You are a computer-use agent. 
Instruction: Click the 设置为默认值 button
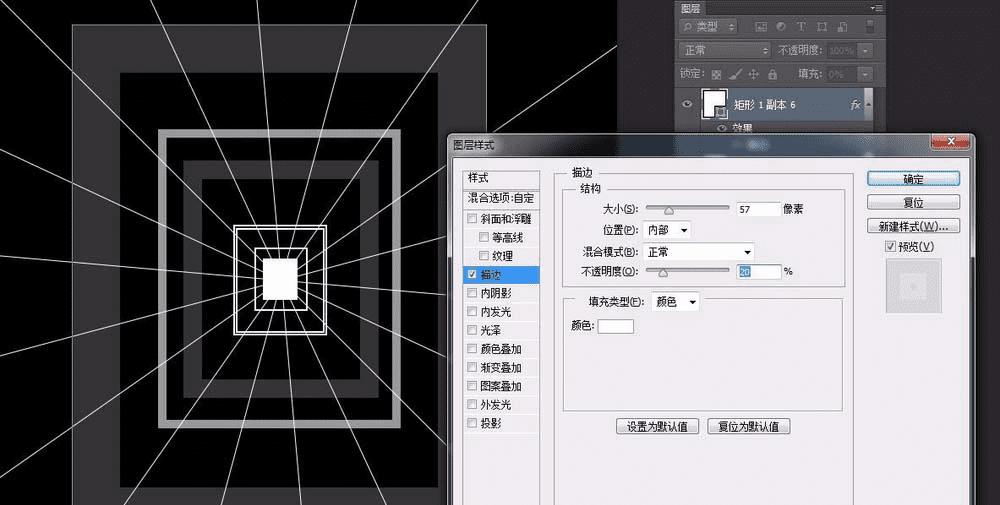coord(658,427)
